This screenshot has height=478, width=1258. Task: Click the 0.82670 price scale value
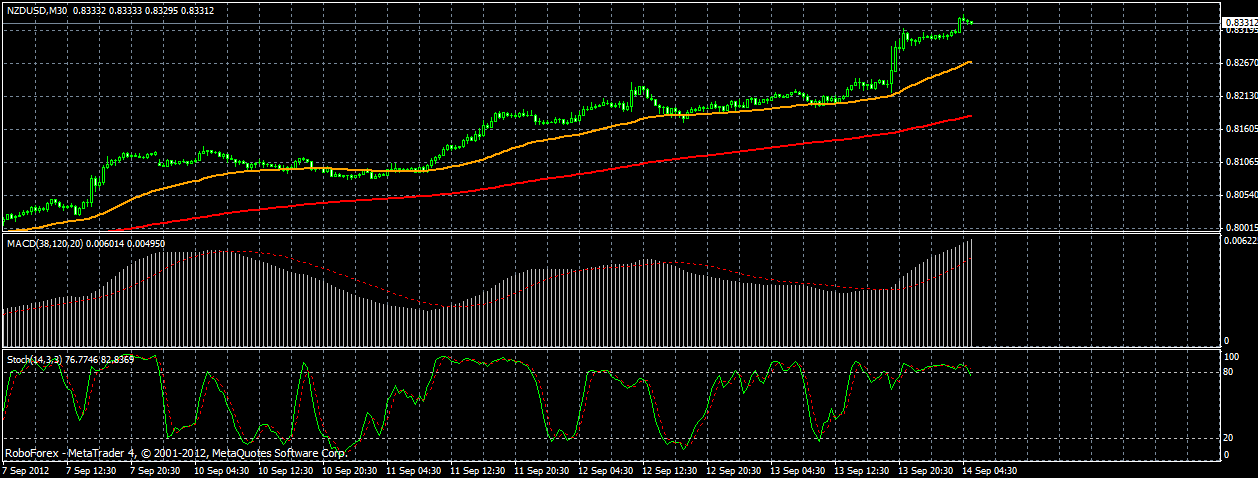(x=1241, y=63)
